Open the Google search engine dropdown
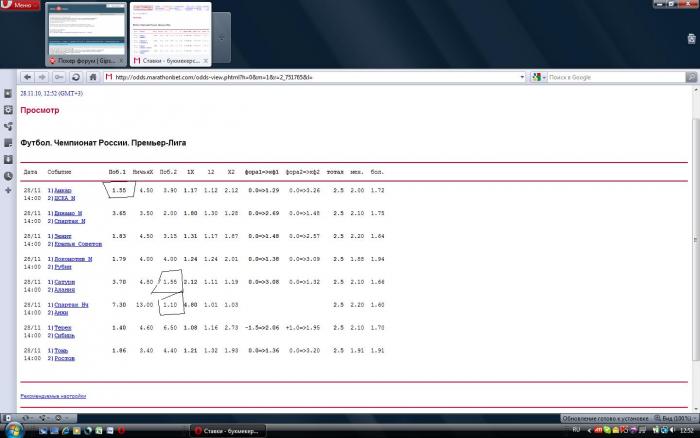This screenshot has height=438, width=700. pos(538,77)
